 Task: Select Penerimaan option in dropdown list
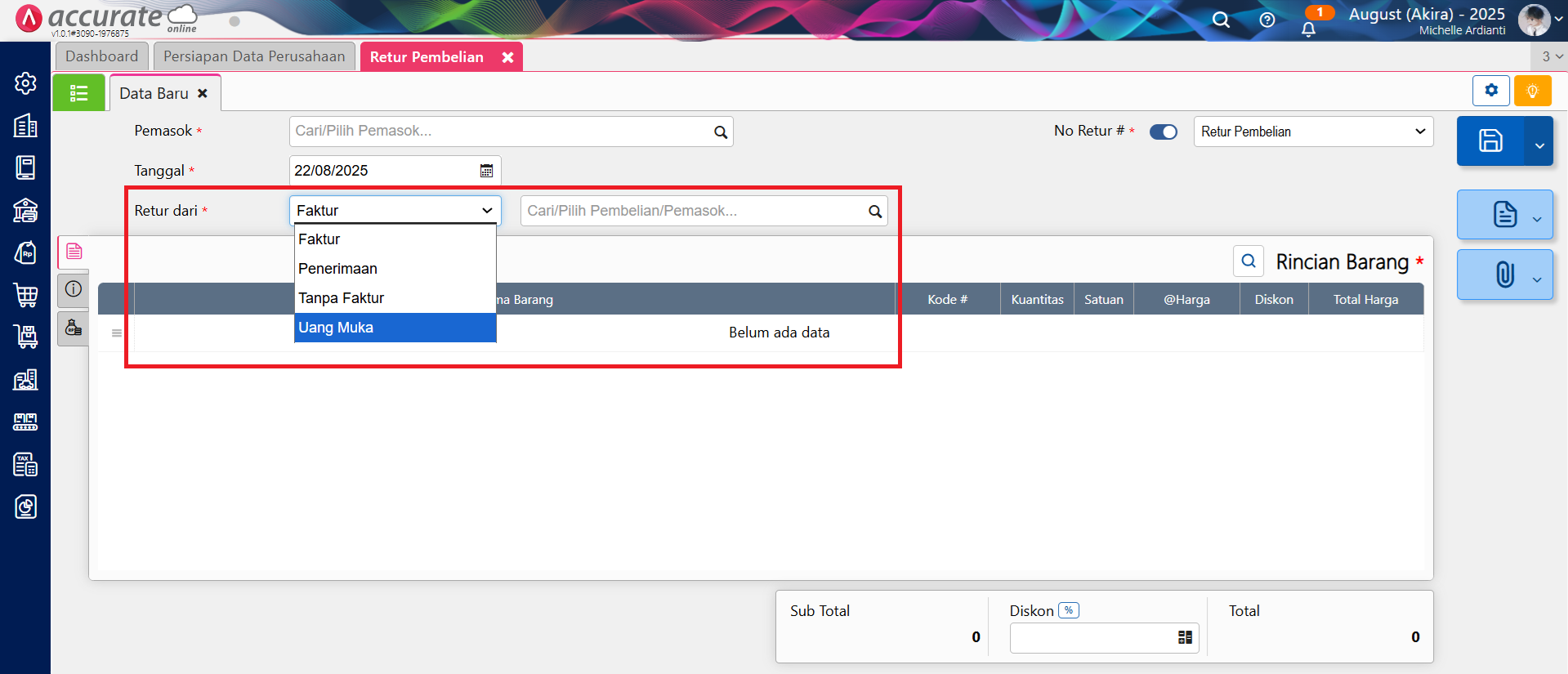395,269
